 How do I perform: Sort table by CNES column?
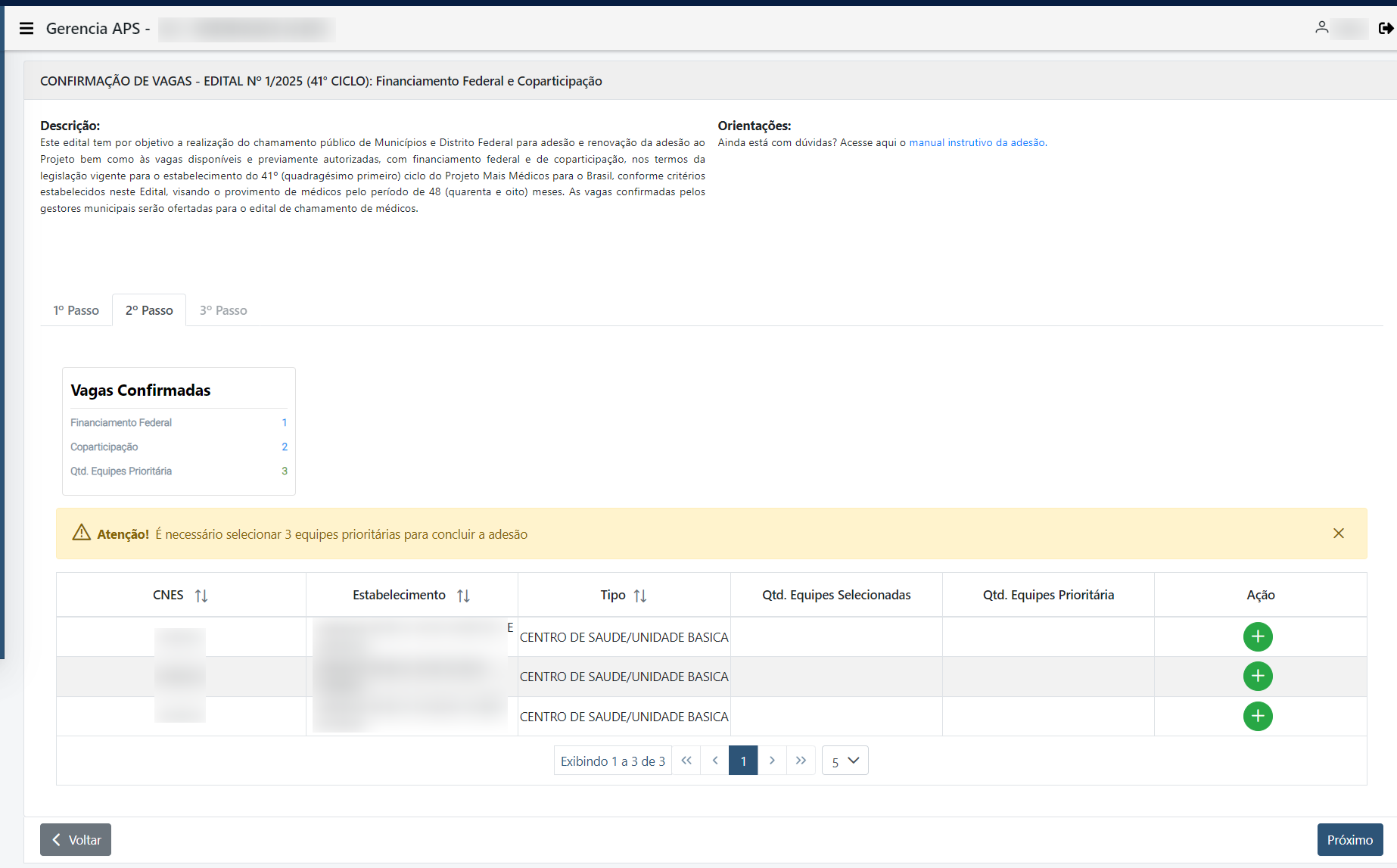(x=201, y=596)
